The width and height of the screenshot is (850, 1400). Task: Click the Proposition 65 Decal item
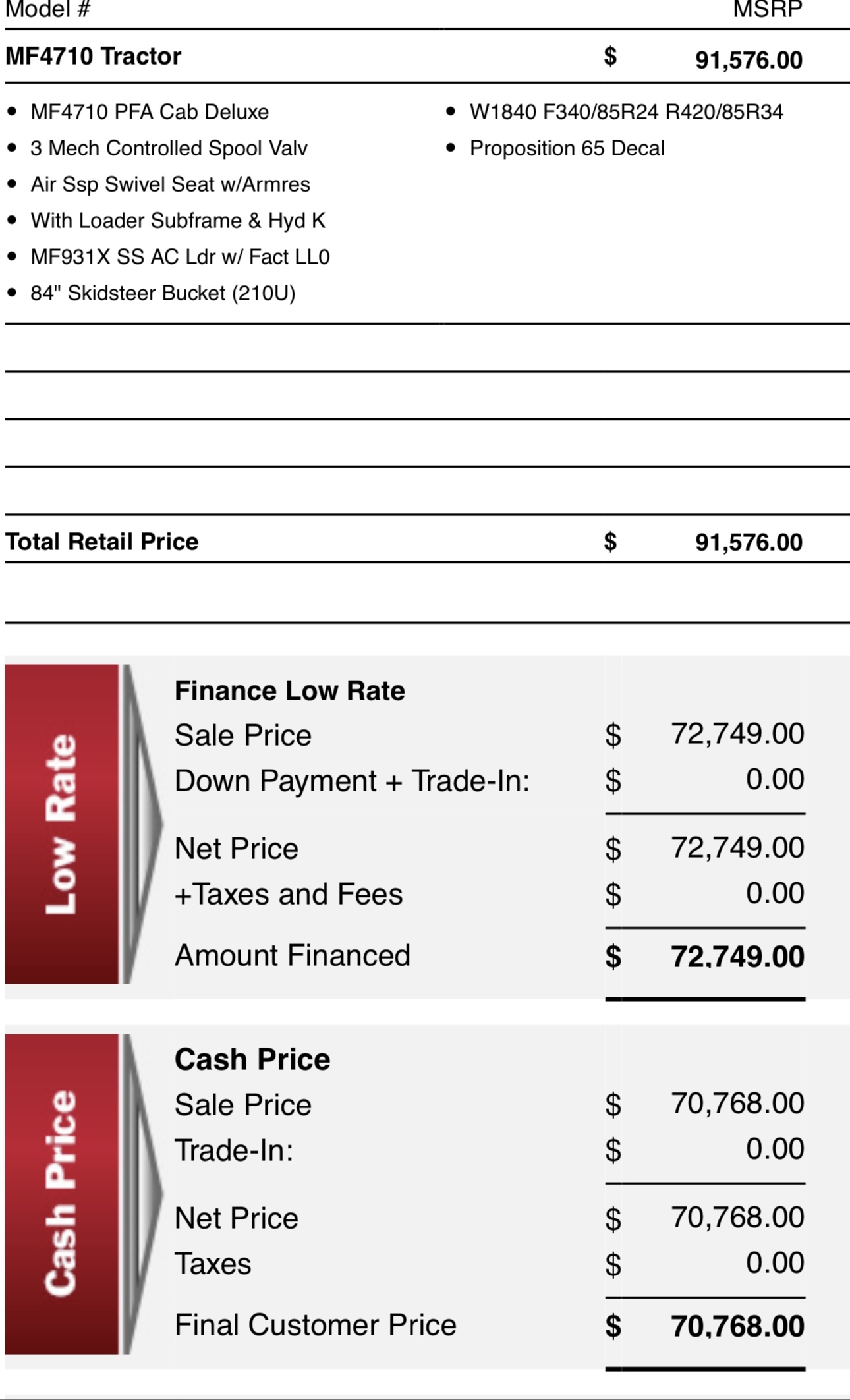[567, 148]
